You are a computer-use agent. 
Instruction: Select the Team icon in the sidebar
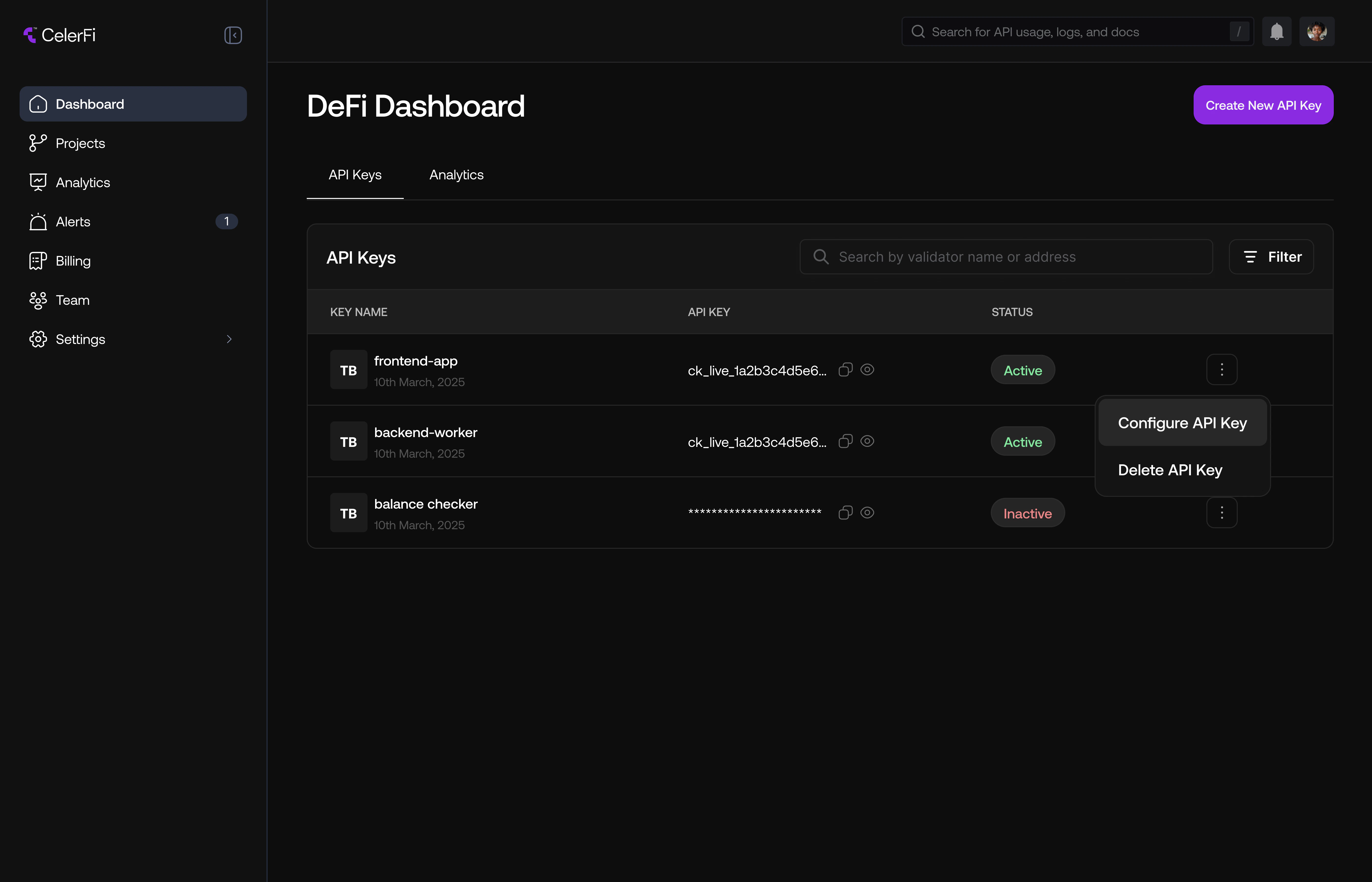coord(37,300)
